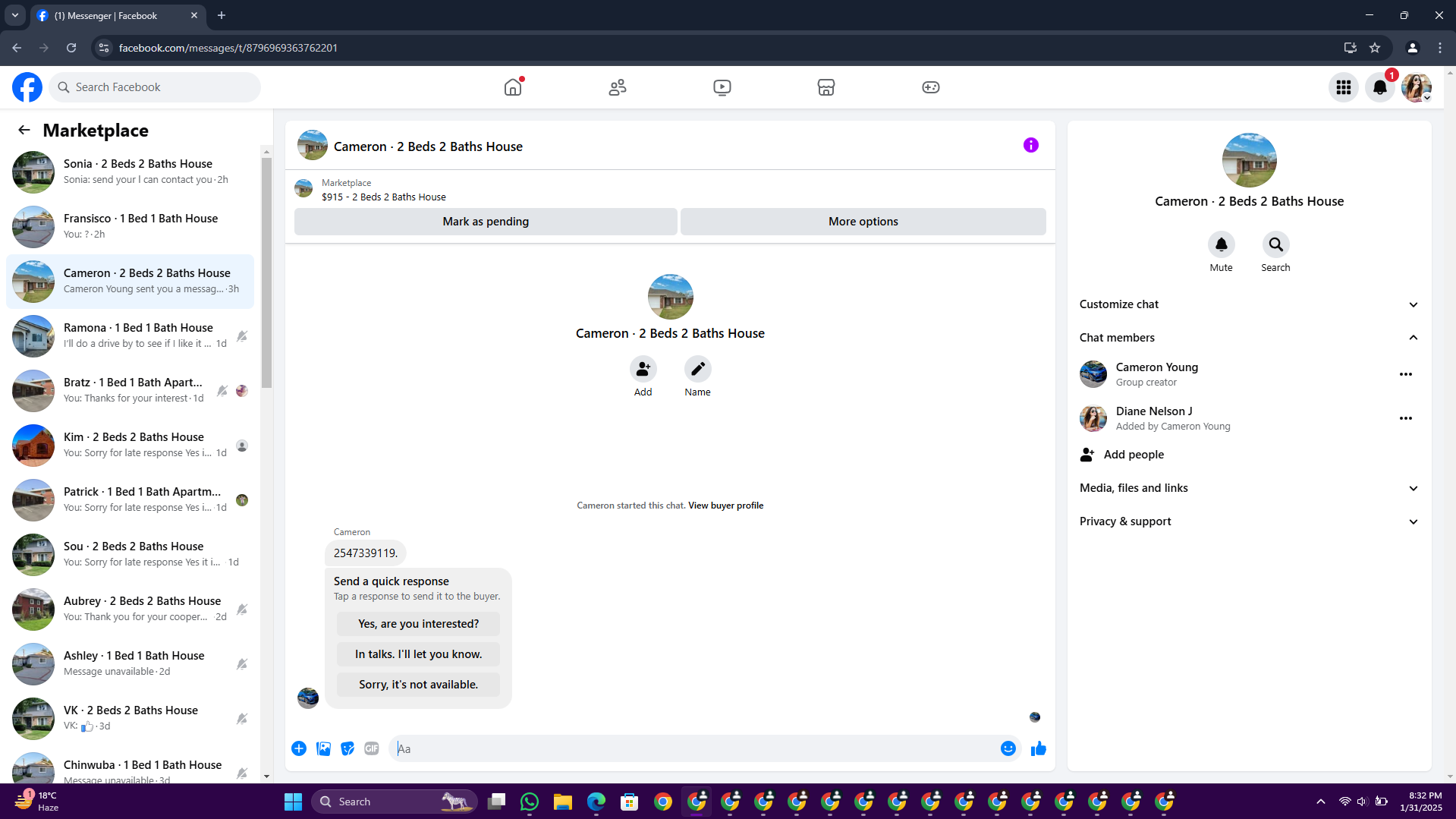Reload the page in Chrome
This screenshot has width=1456, height=819.
[x=71, y=48]
